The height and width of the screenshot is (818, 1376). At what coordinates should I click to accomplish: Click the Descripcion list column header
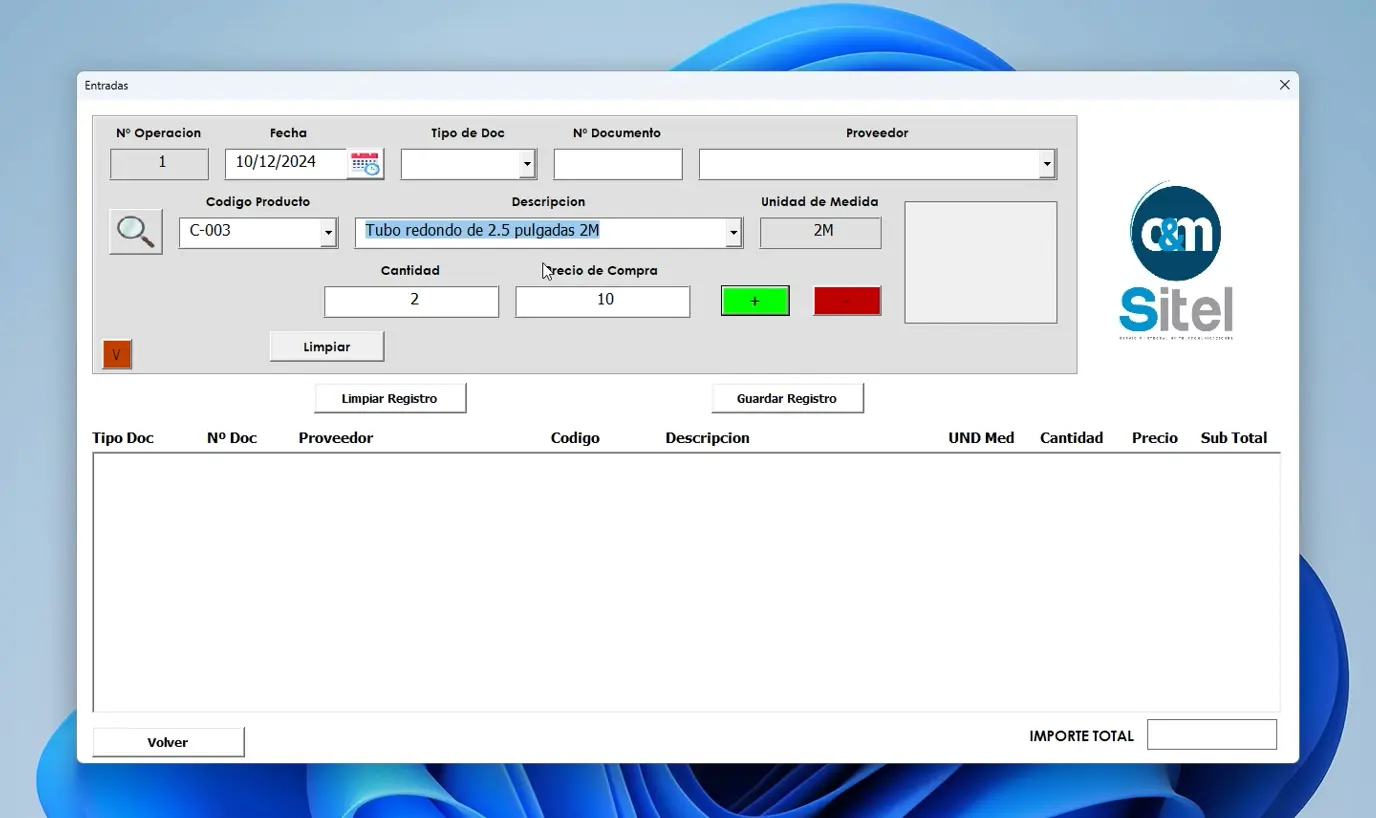coord(707,438)
